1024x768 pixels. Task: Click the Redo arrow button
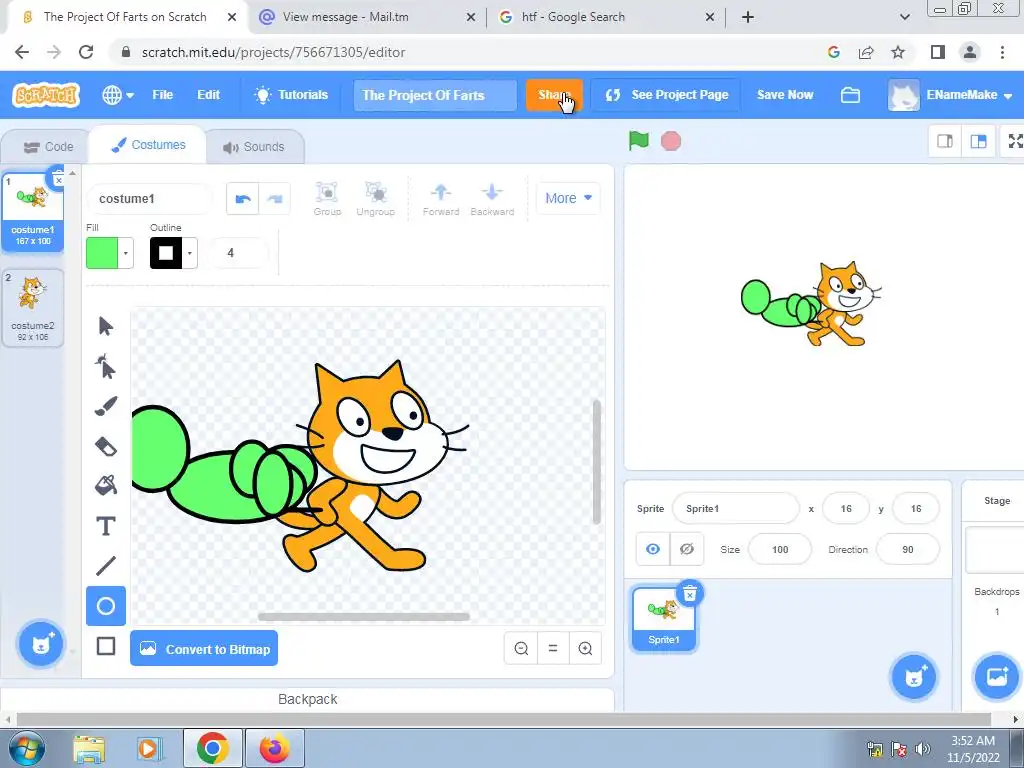(275, 199)
